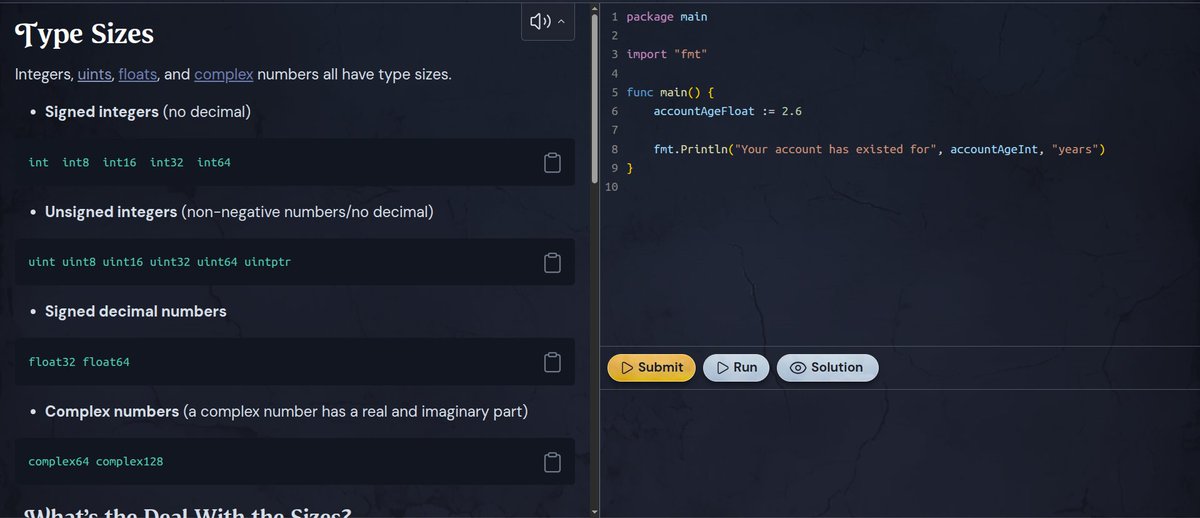Click the 'Complex numbers' bullet text
1200x518 pixels.
click(x=112, y=412)
